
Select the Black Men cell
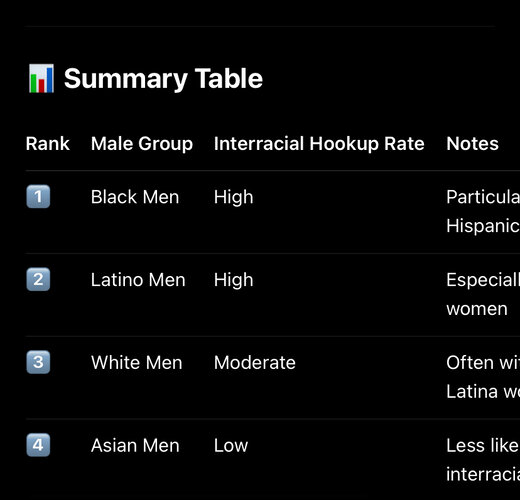click(x=135, y=197)
